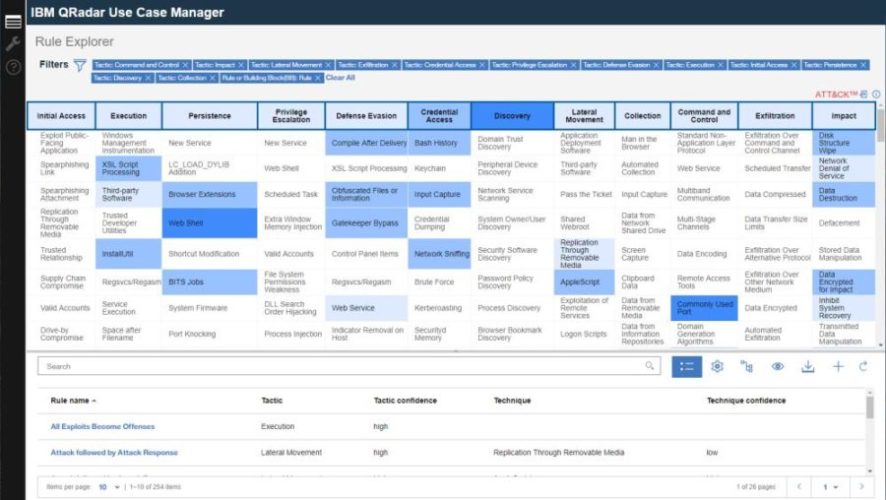Remove the Tactic: Collection filter chip
The width and height of the screenshot is (886, 500).
coord(212,78)
